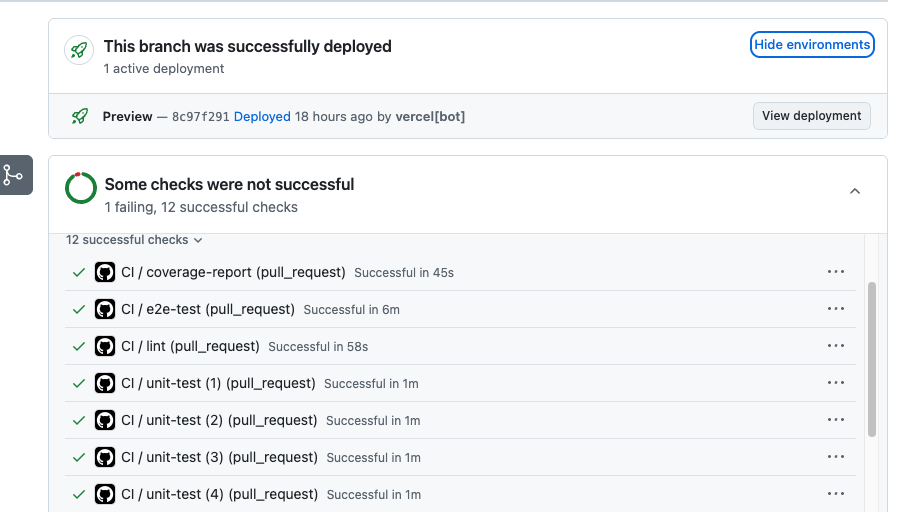Image resolution: width=909 pixels, height=512 pixels.
Task: Open the three-dot menu for e2e-test
Action: point(836,309)
